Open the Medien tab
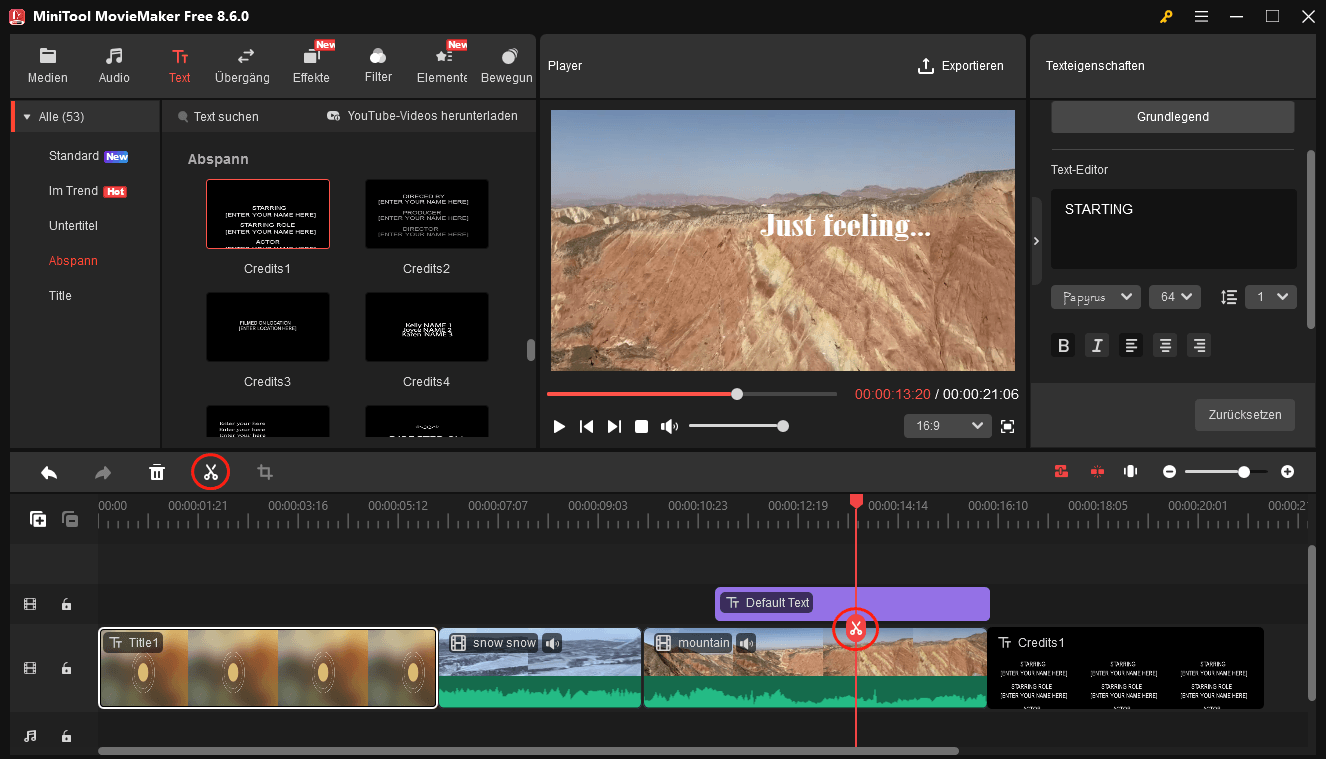The height and width of the screenshot is (759, 1326). (x=47, y=64)
